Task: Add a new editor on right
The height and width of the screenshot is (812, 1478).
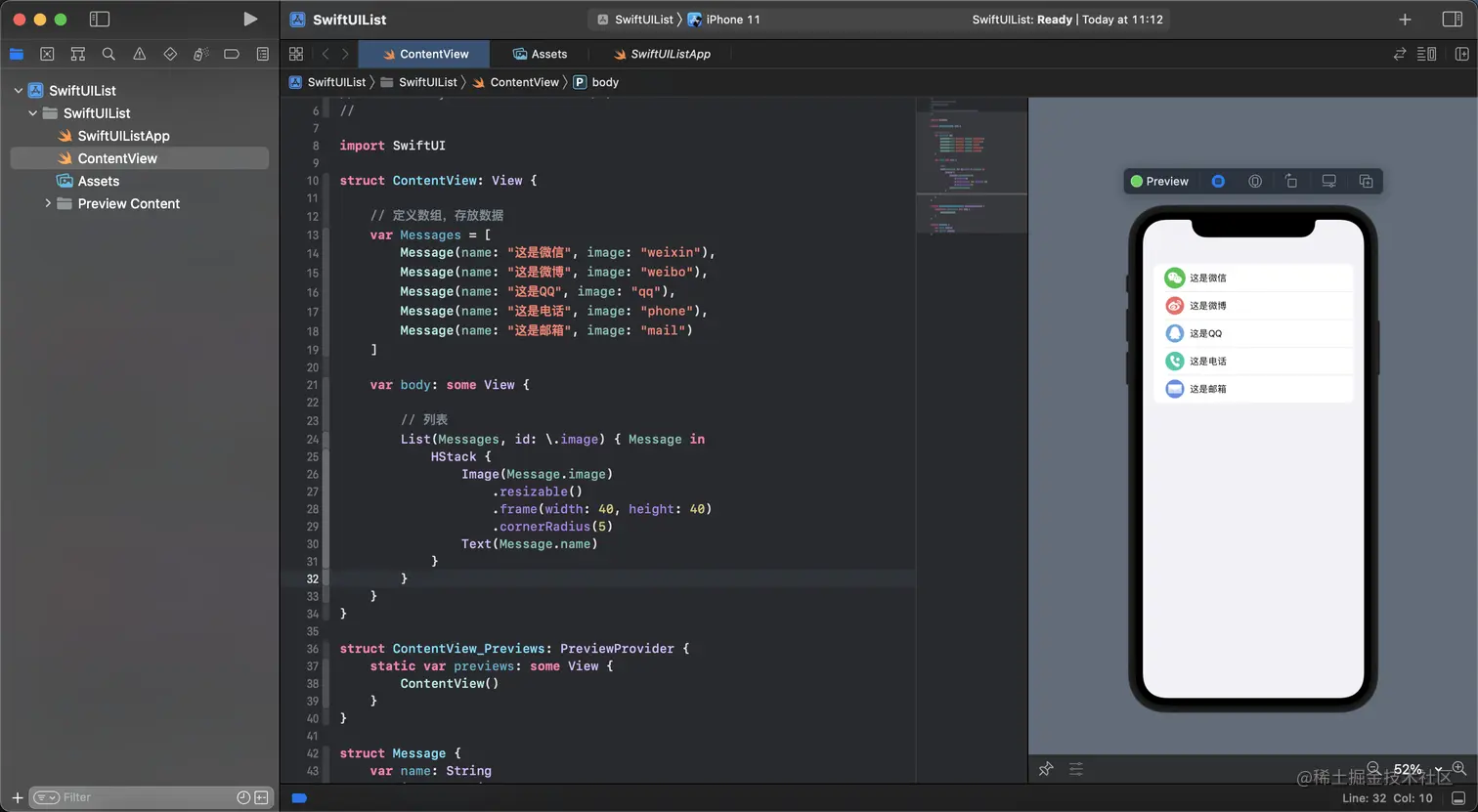Action: (x=1461, y=54)
